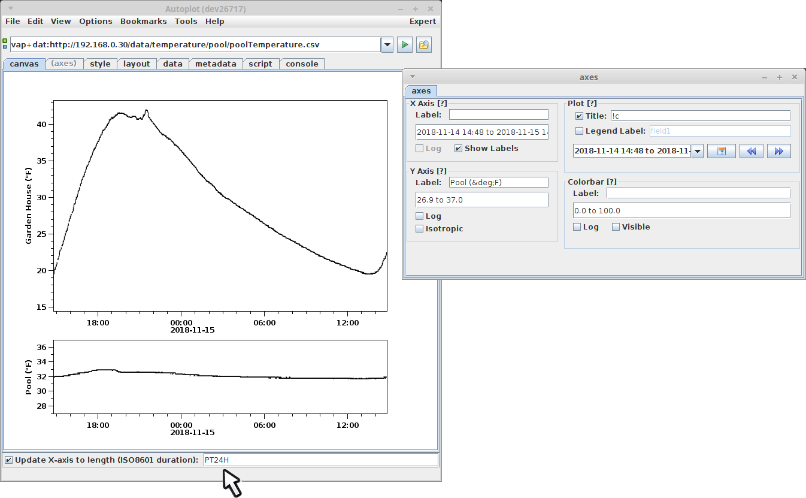Click the Plot Title text field

[701, 116]
